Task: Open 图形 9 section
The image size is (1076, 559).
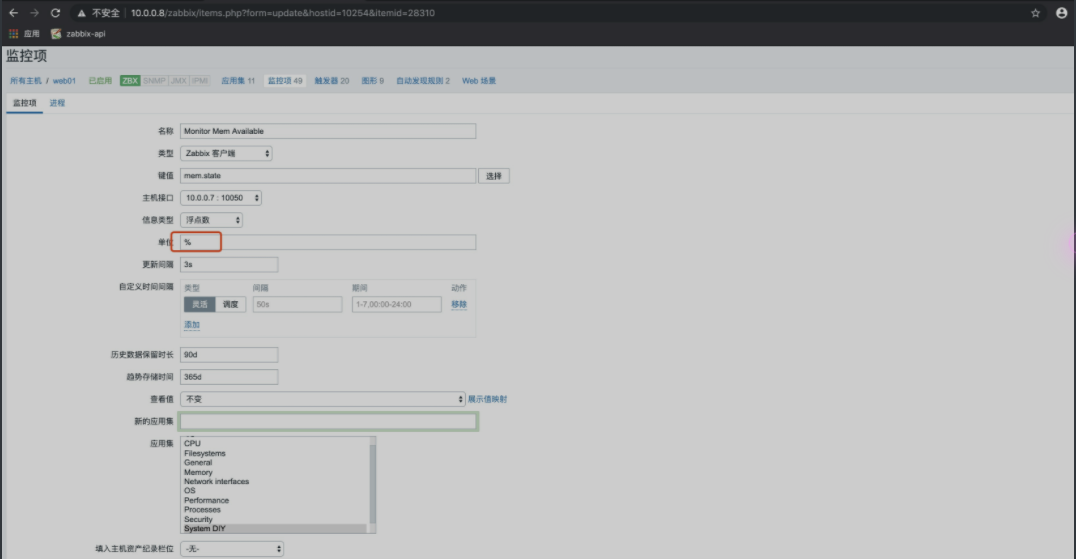Action: coord(373,81)
